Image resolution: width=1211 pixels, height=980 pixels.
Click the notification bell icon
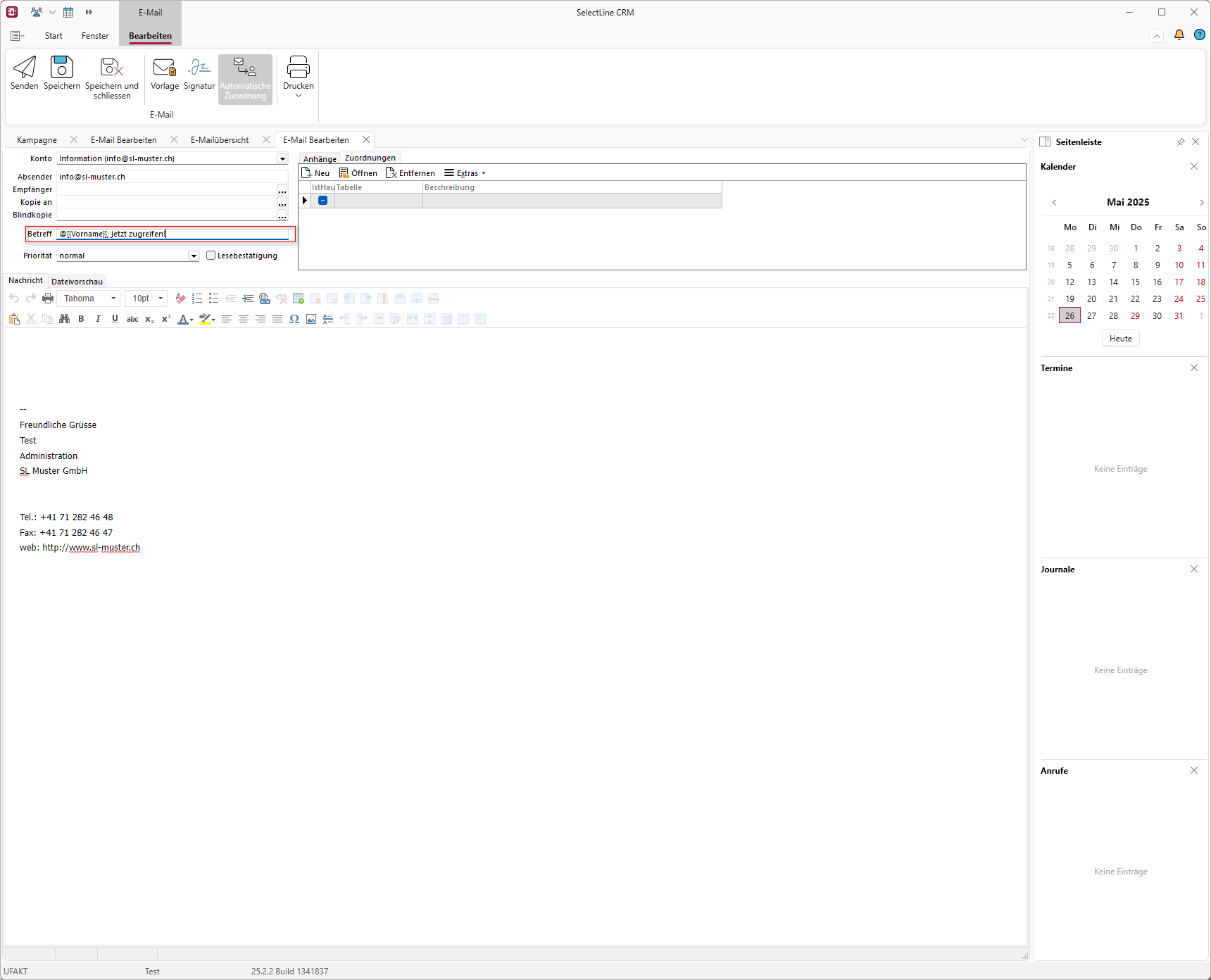click(x=1179, y=35)
